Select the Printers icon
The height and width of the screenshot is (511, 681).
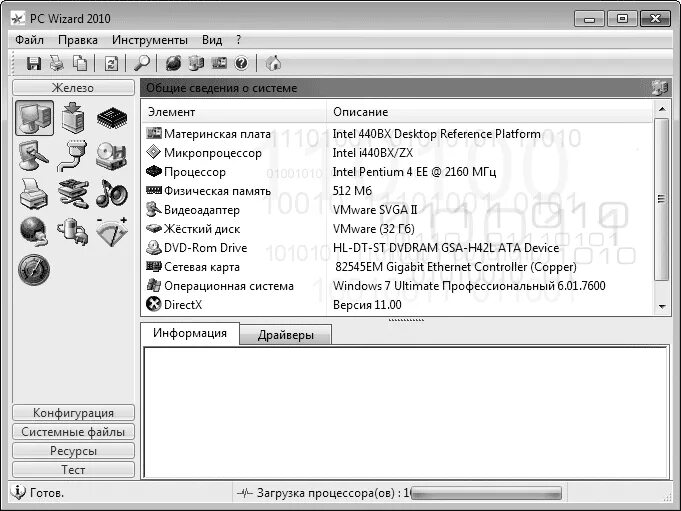(34, 194)
